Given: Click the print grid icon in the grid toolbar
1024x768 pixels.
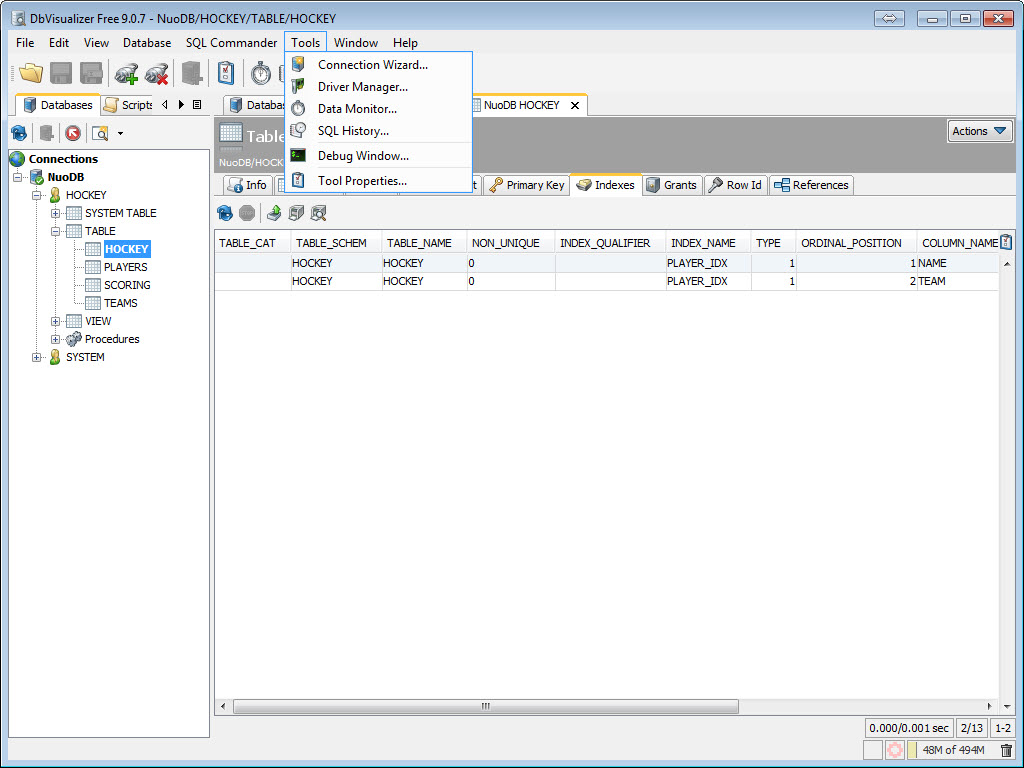Looking at the screenshot, I should click(x=296, y=213).
